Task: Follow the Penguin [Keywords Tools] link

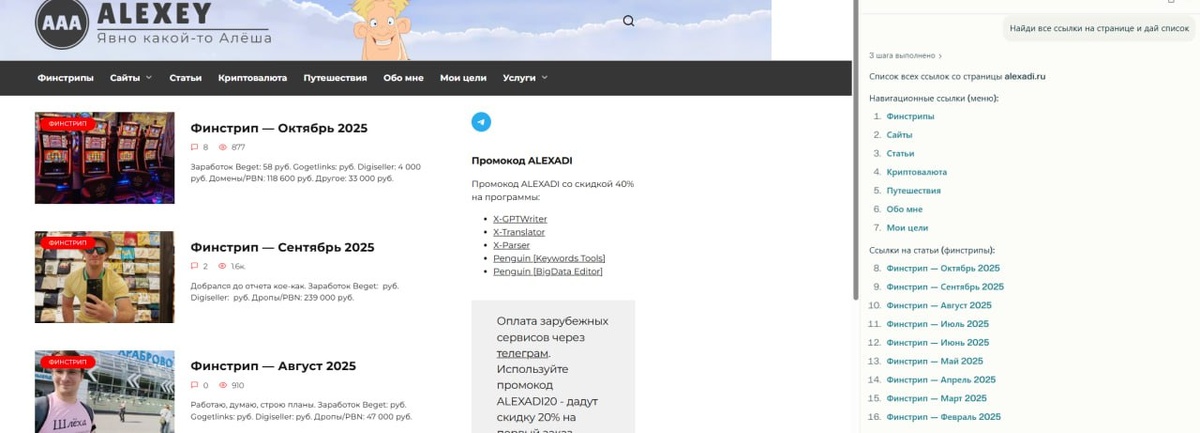Action: pyautogui.click(x=549, y=258)
